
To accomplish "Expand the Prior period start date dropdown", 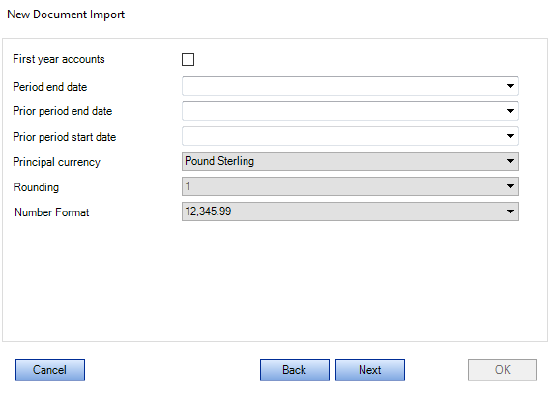I will (x=350, y=136).
